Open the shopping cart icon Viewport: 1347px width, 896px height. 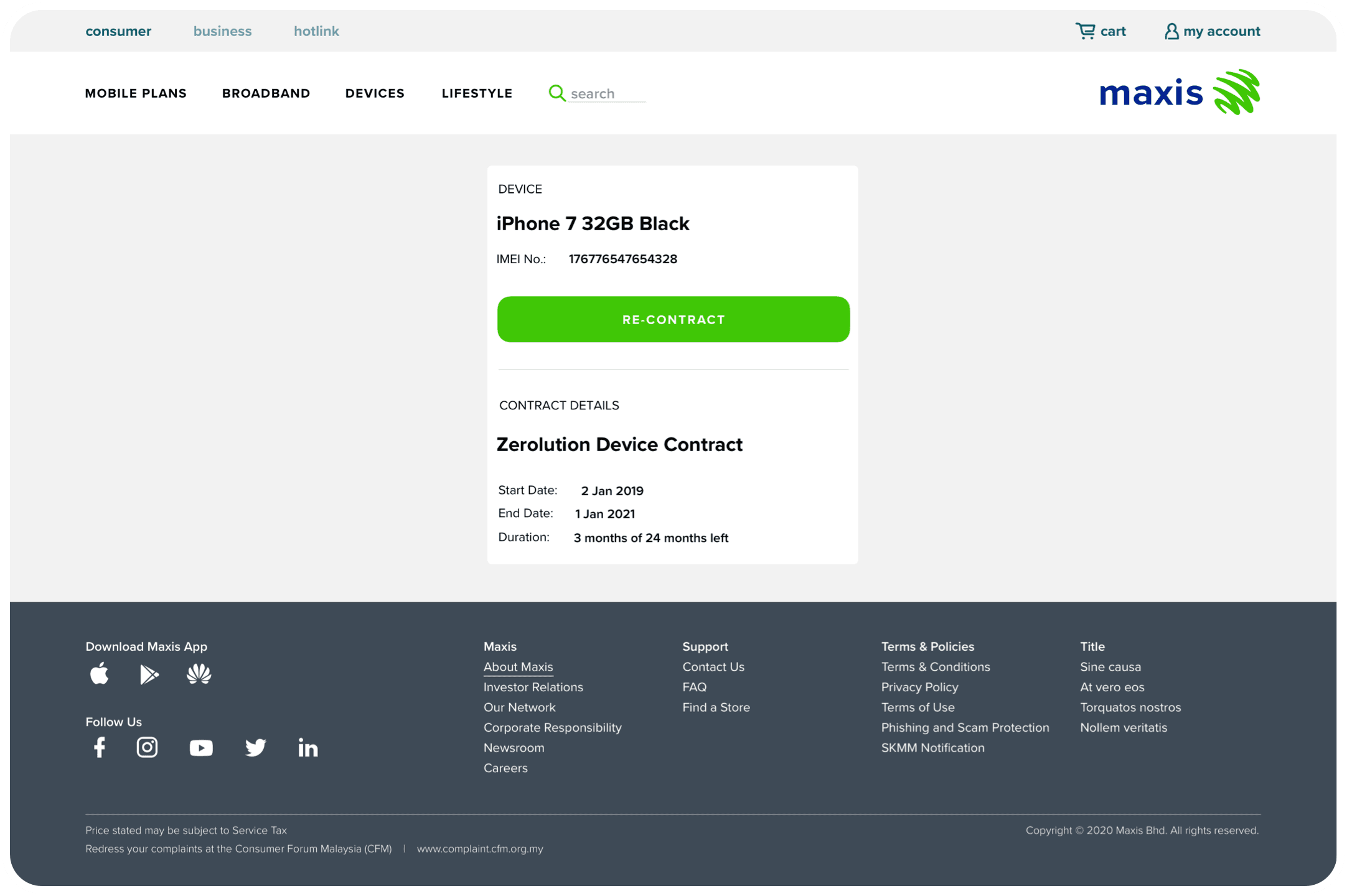[x=1085, y=31]
